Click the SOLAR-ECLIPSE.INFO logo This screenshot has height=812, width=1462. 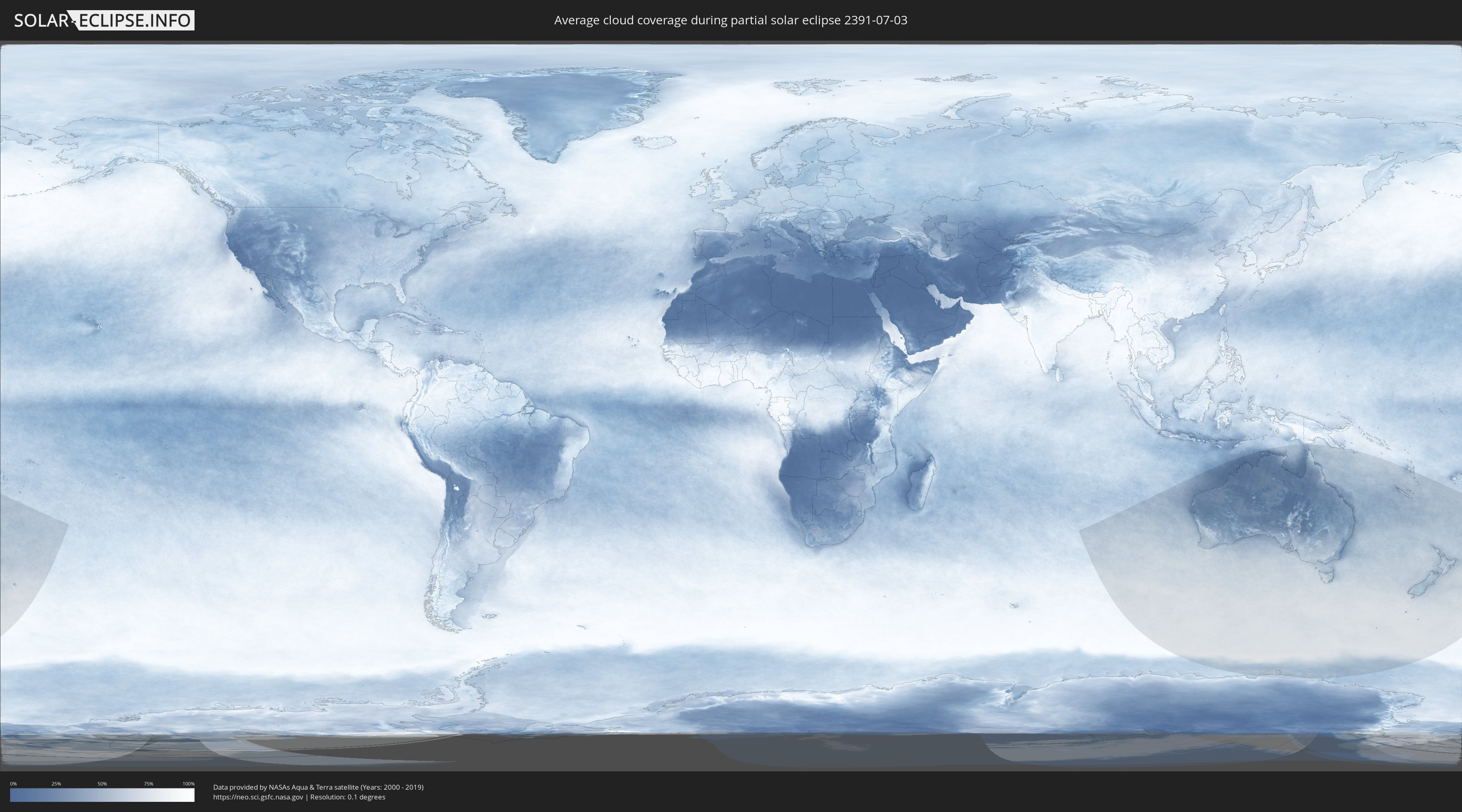[104, 20]
